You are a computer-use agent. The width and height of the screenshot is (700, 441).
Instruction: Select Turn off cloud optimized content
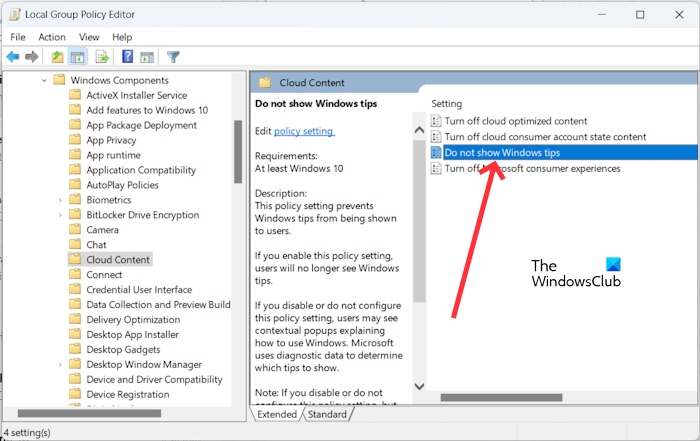[x=516, y=121]
